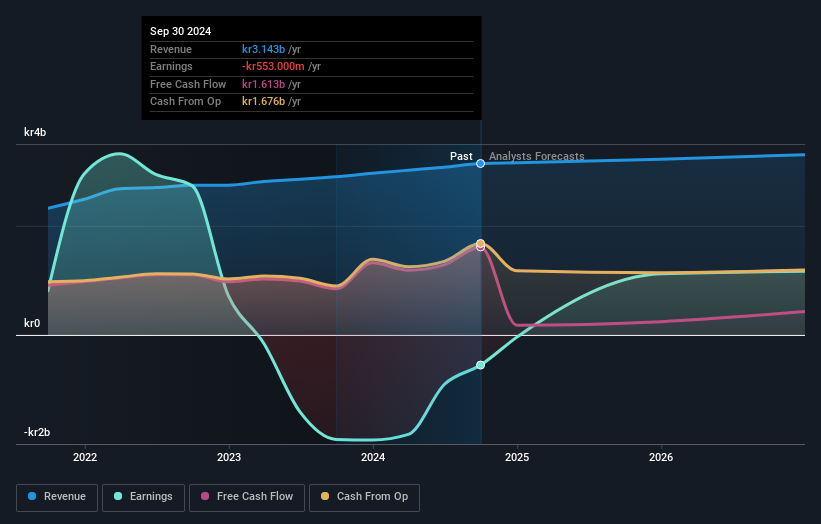
Task: Click the Earnings row label in tooltip
Action: tap(171, 66)
